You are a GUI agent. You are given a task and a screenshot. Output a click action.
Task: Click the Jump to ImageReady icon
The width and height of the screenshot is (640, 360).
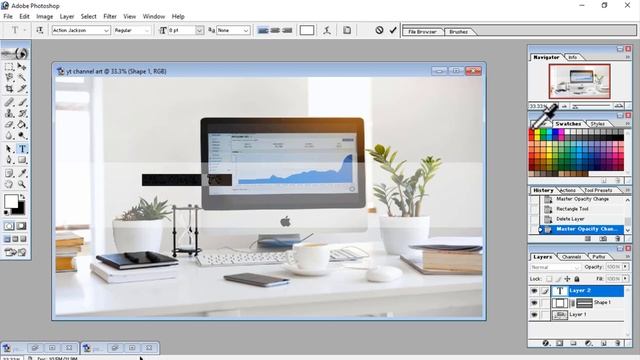tap(15, 252)
